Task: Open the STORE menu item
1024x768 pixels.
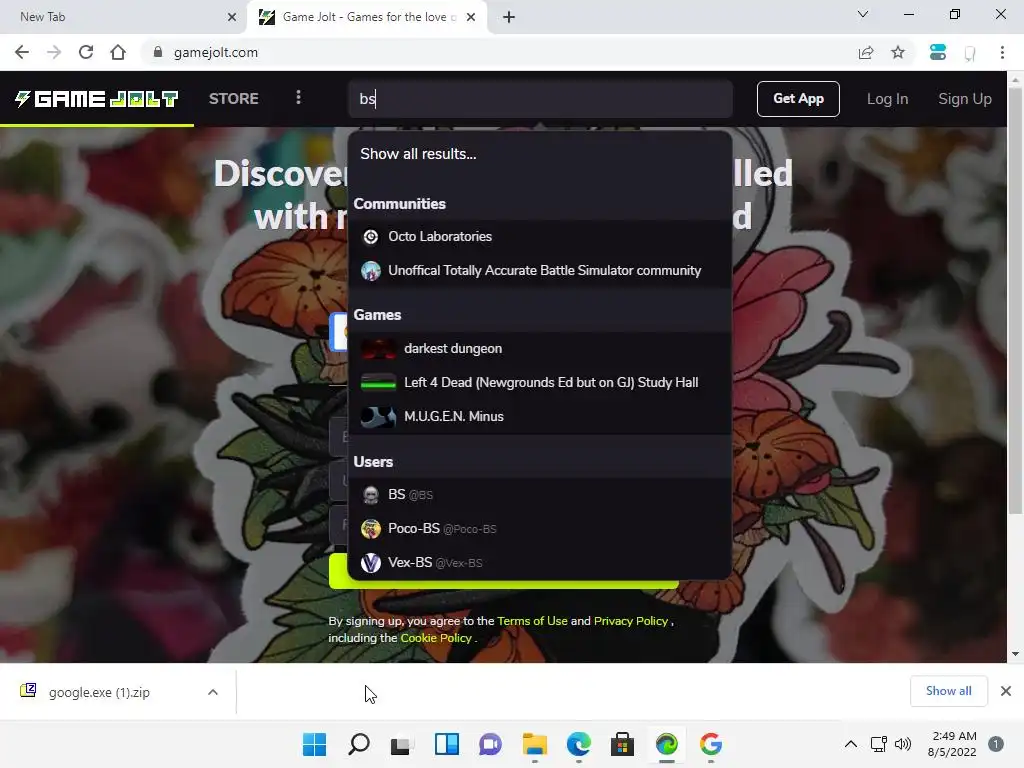Action: tap(234, 99)
